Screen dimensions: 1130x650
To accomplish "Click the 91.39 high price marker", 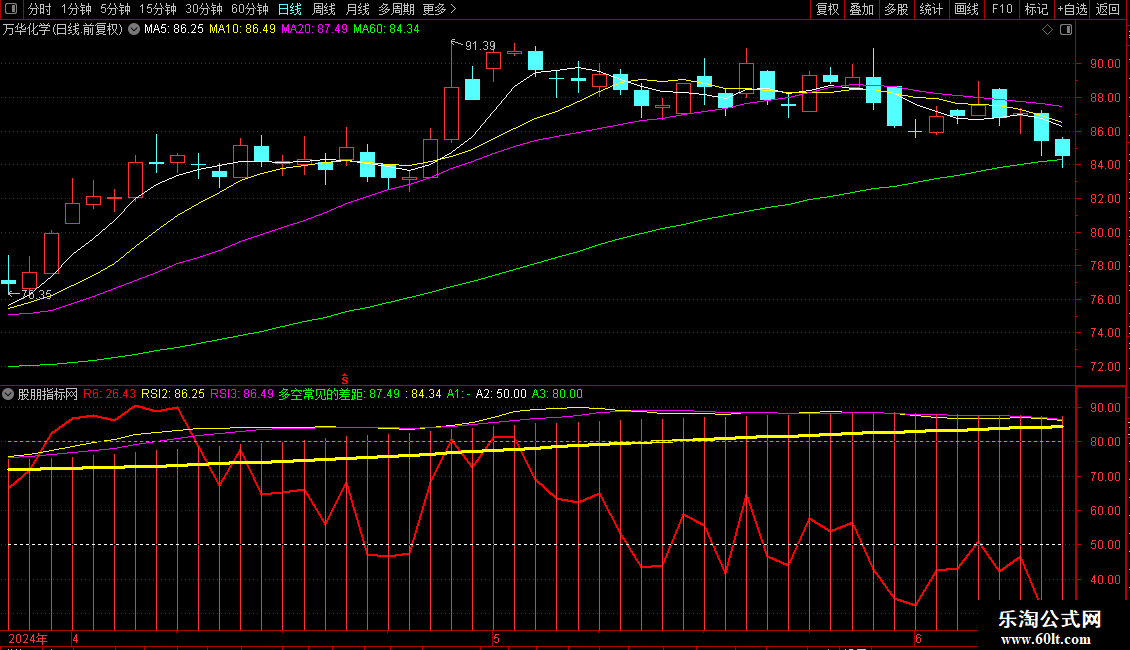I will (x=480, y=45).
